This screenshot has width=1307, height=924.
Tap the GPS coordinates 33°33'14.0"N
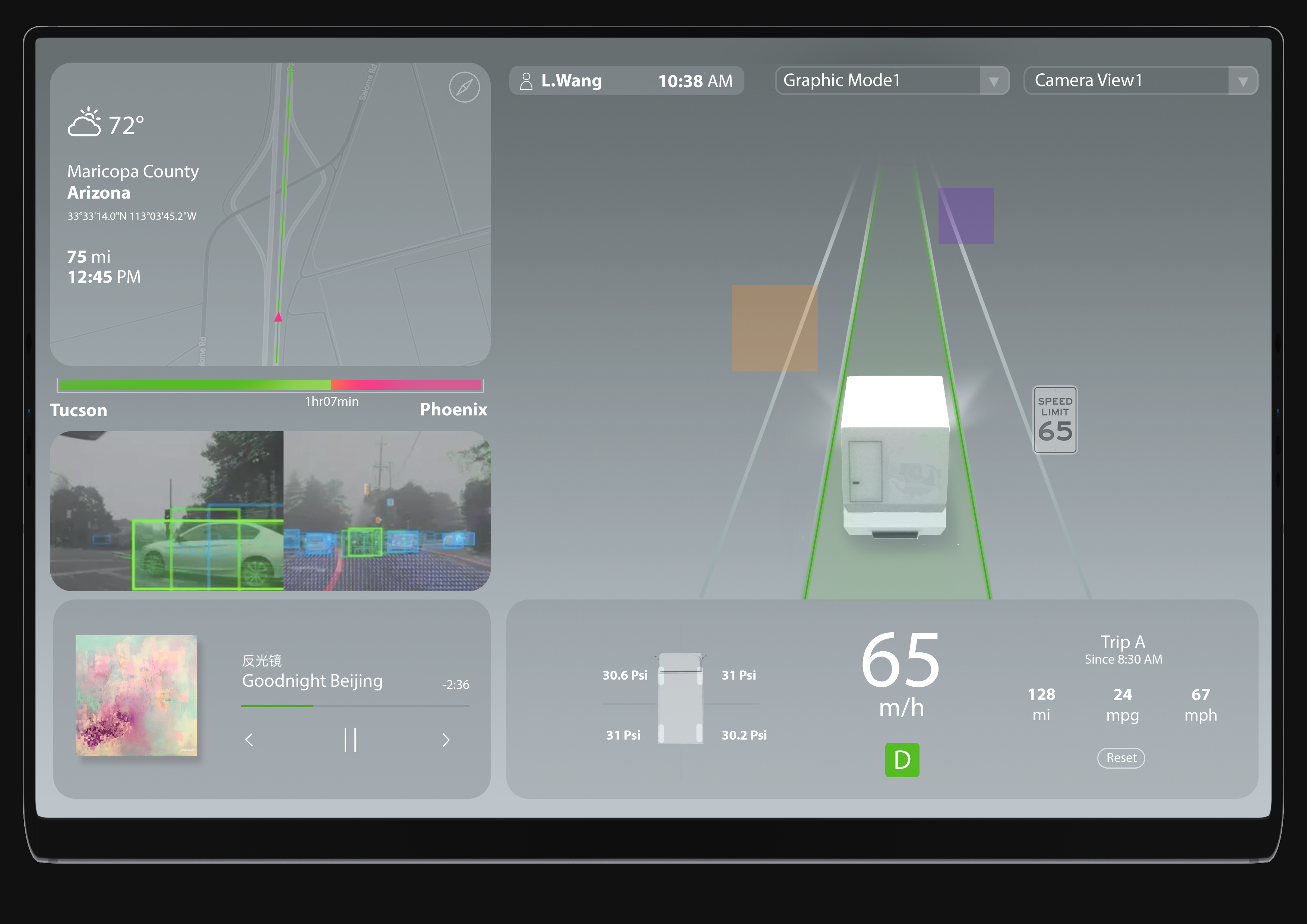tap(132, 216)
